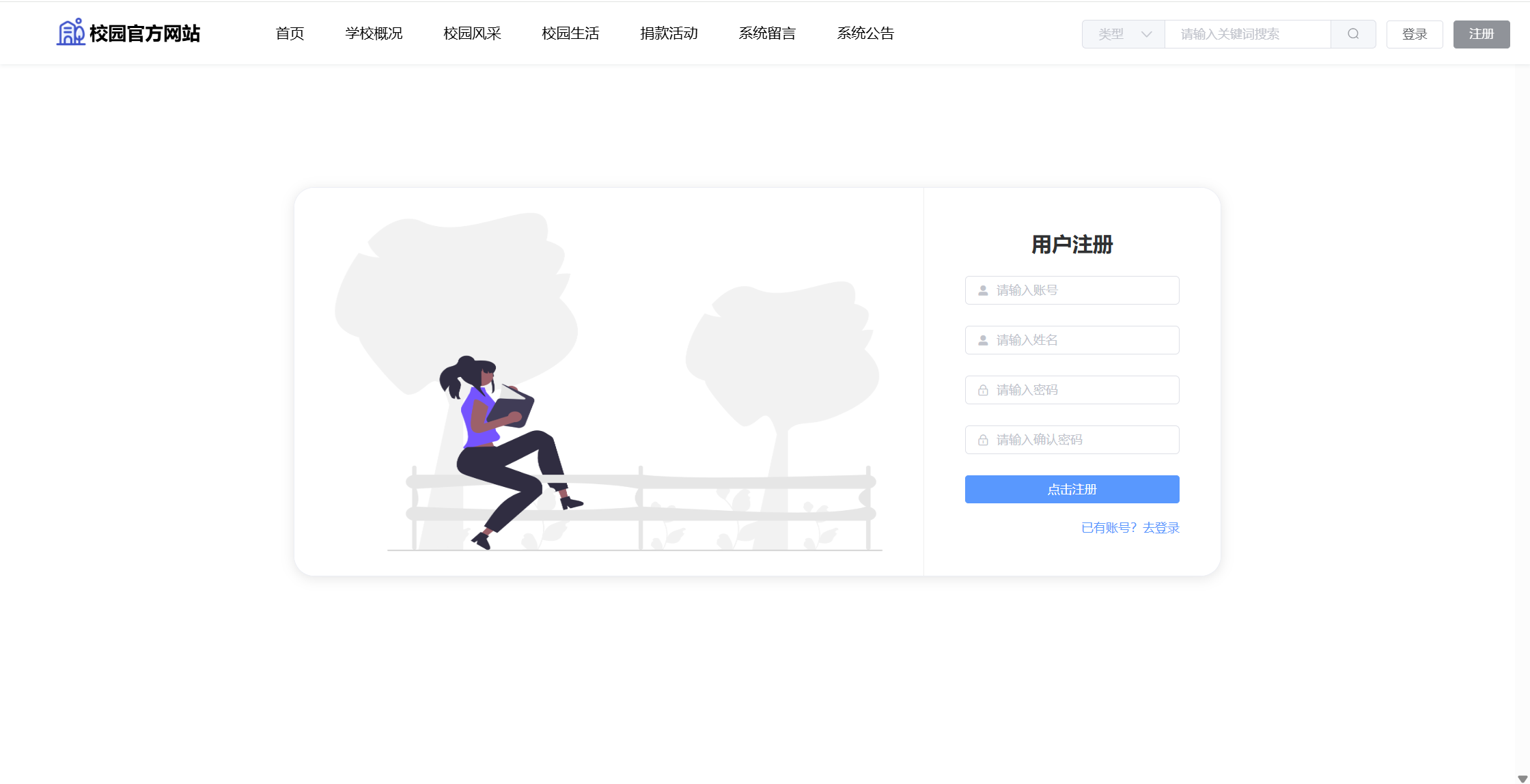
Task: Open the 系统公告 menu item
Action: point(865,33)
